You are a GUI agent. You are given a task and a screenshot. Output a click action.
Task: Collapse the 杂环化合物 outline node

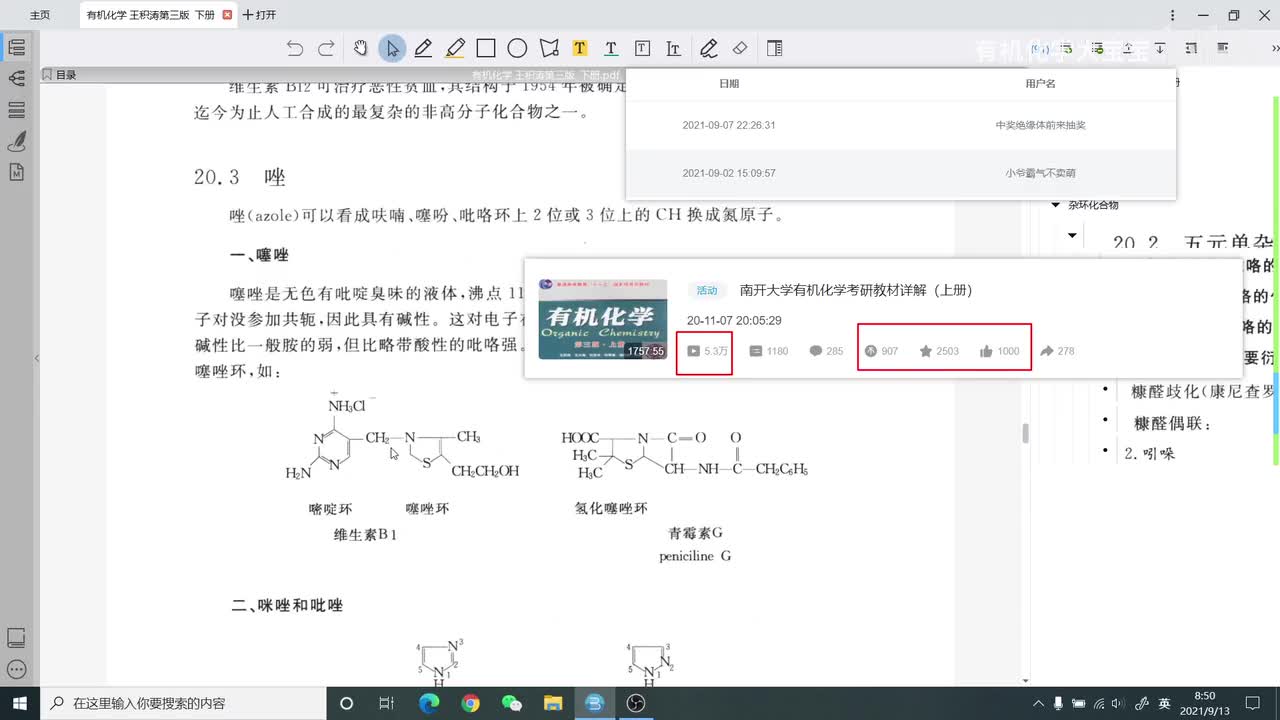tap(1055, 205)
